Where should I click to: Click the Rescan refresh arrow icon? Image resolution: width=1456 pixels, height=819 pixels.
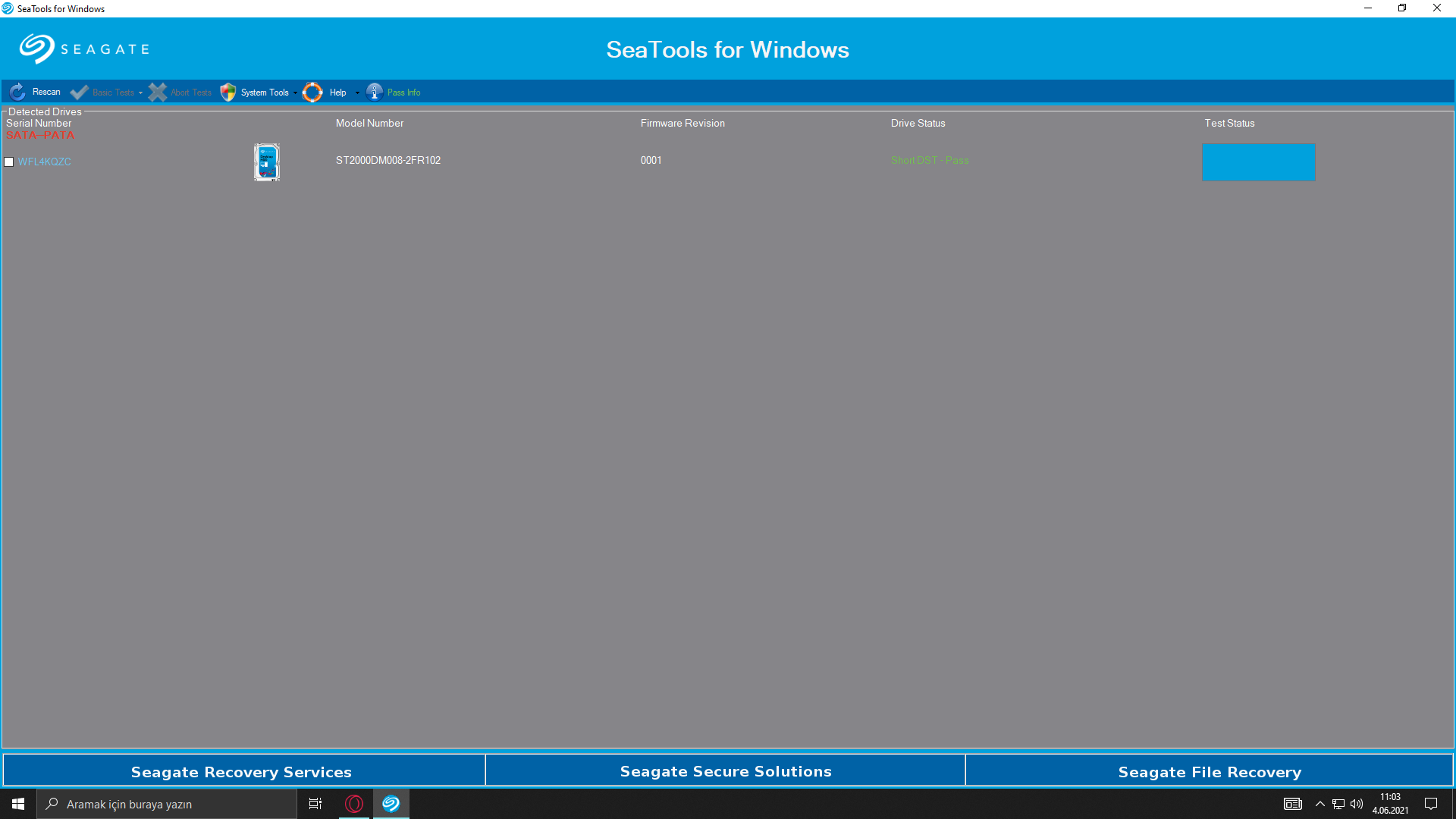(x=17, y=93)
